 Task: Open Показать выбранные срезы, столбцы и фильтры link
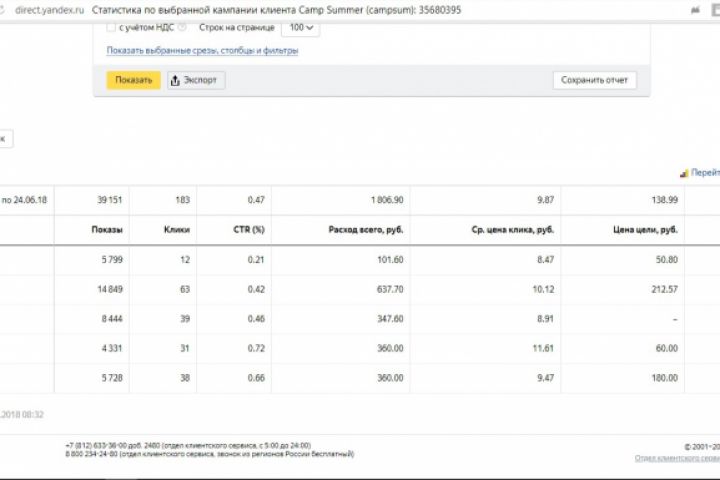(x=202, y=50)
